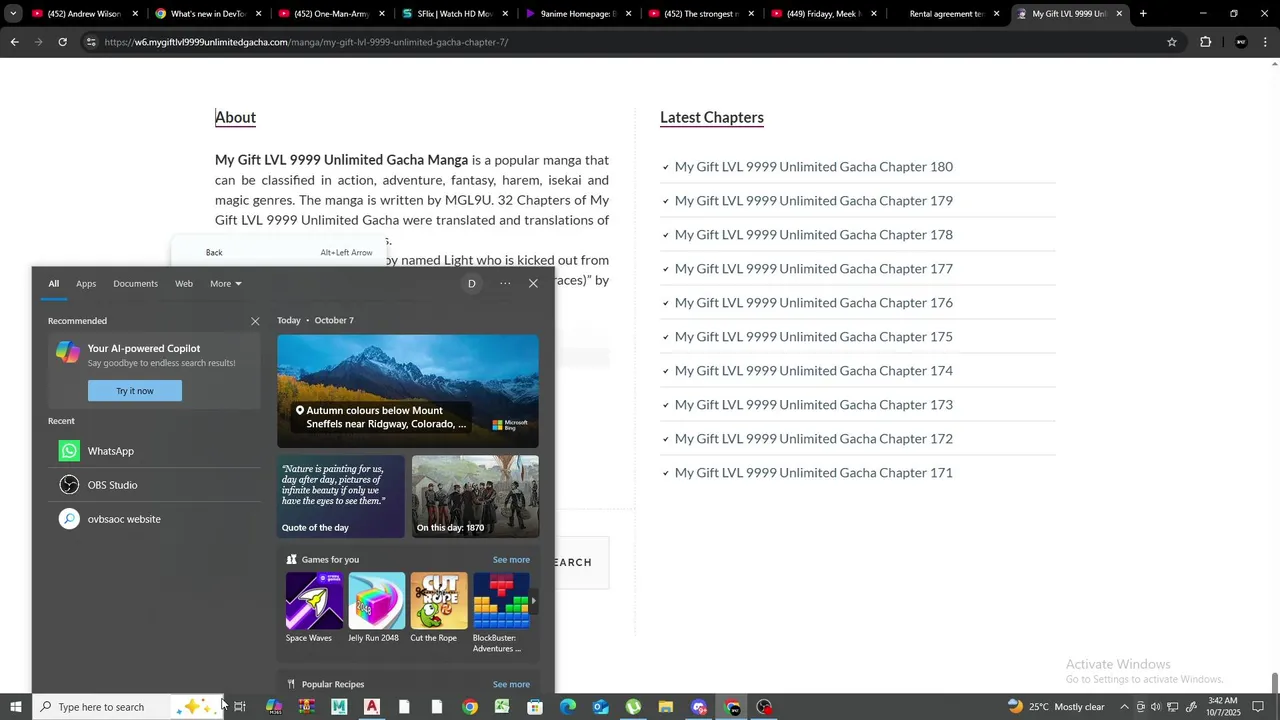Open Microsoft Store from taskbar
The height and width of the screenshot is (720, 1280).
point(535,707)
